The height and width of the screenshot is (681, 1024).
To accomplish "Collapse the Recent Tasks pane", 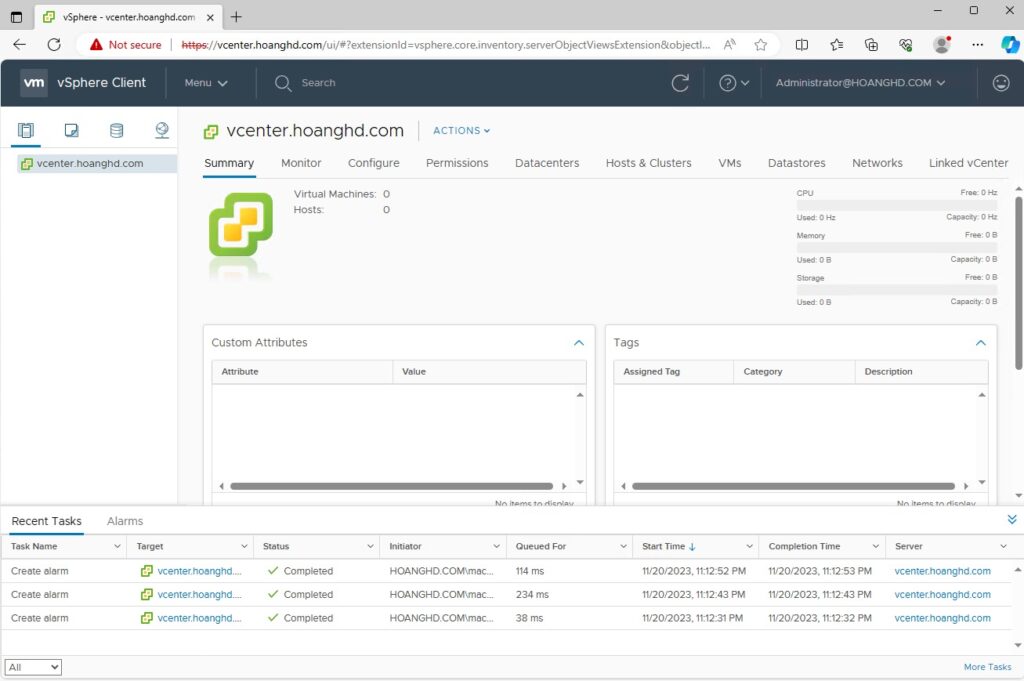I will coord(1012,520).
